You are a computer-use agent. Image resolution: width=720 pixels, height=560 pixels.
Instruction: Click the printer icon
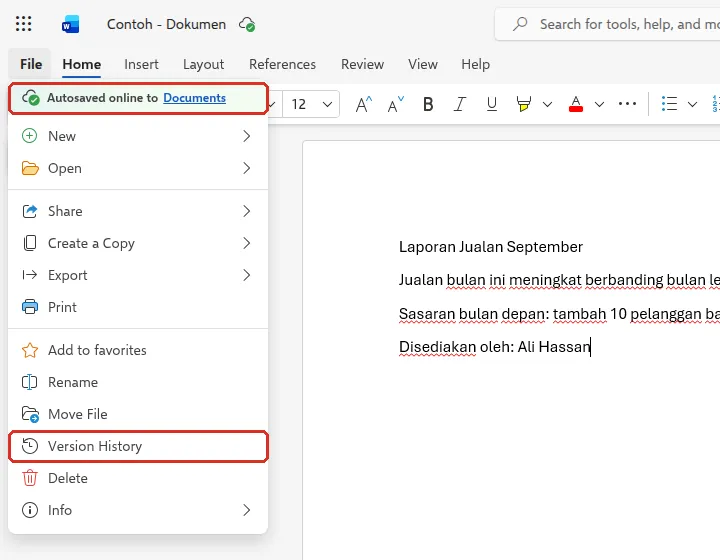coord(30,307)
